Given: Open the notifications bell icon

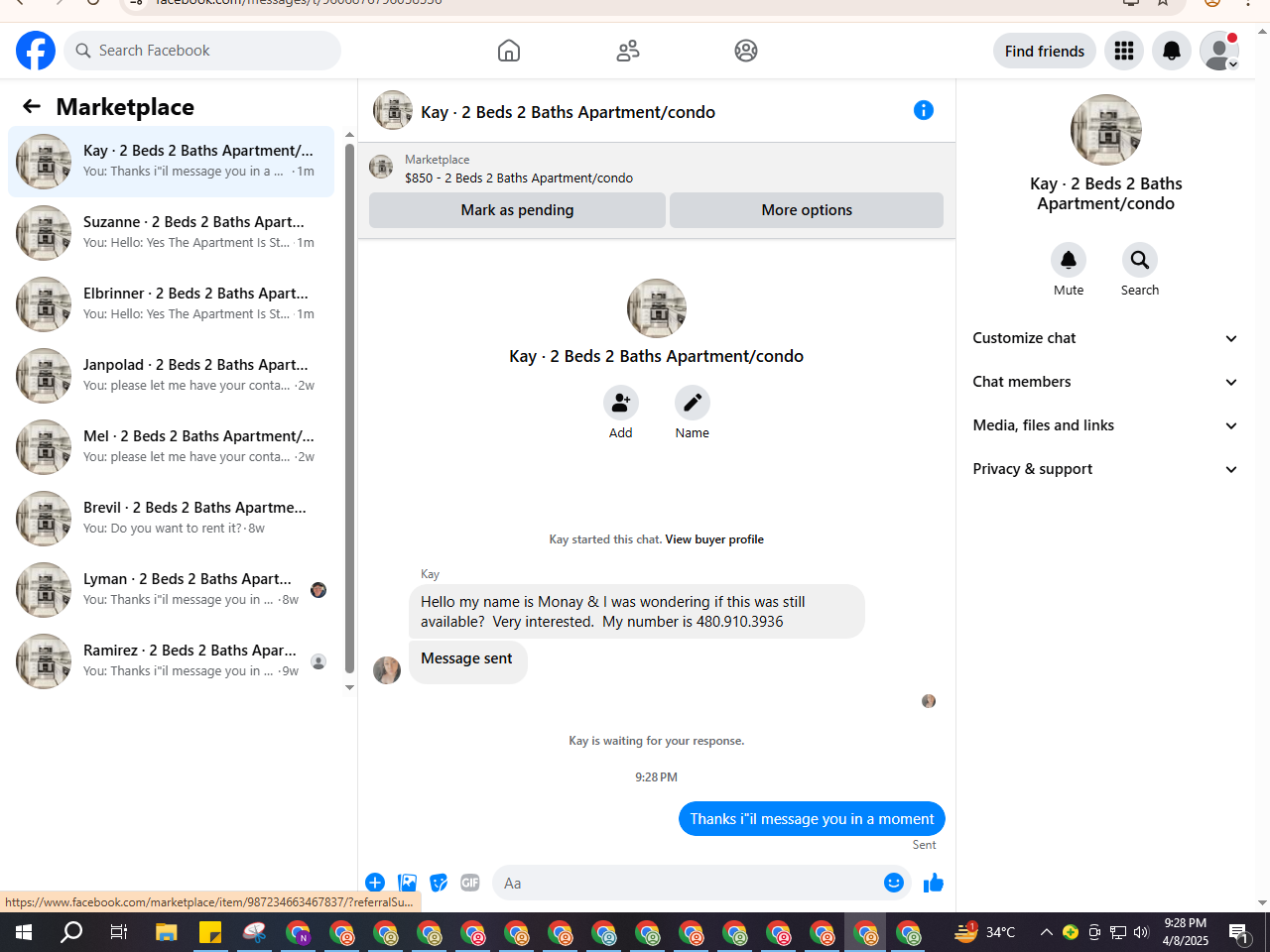Looking at the screenshot, I should coord(1172,51).
